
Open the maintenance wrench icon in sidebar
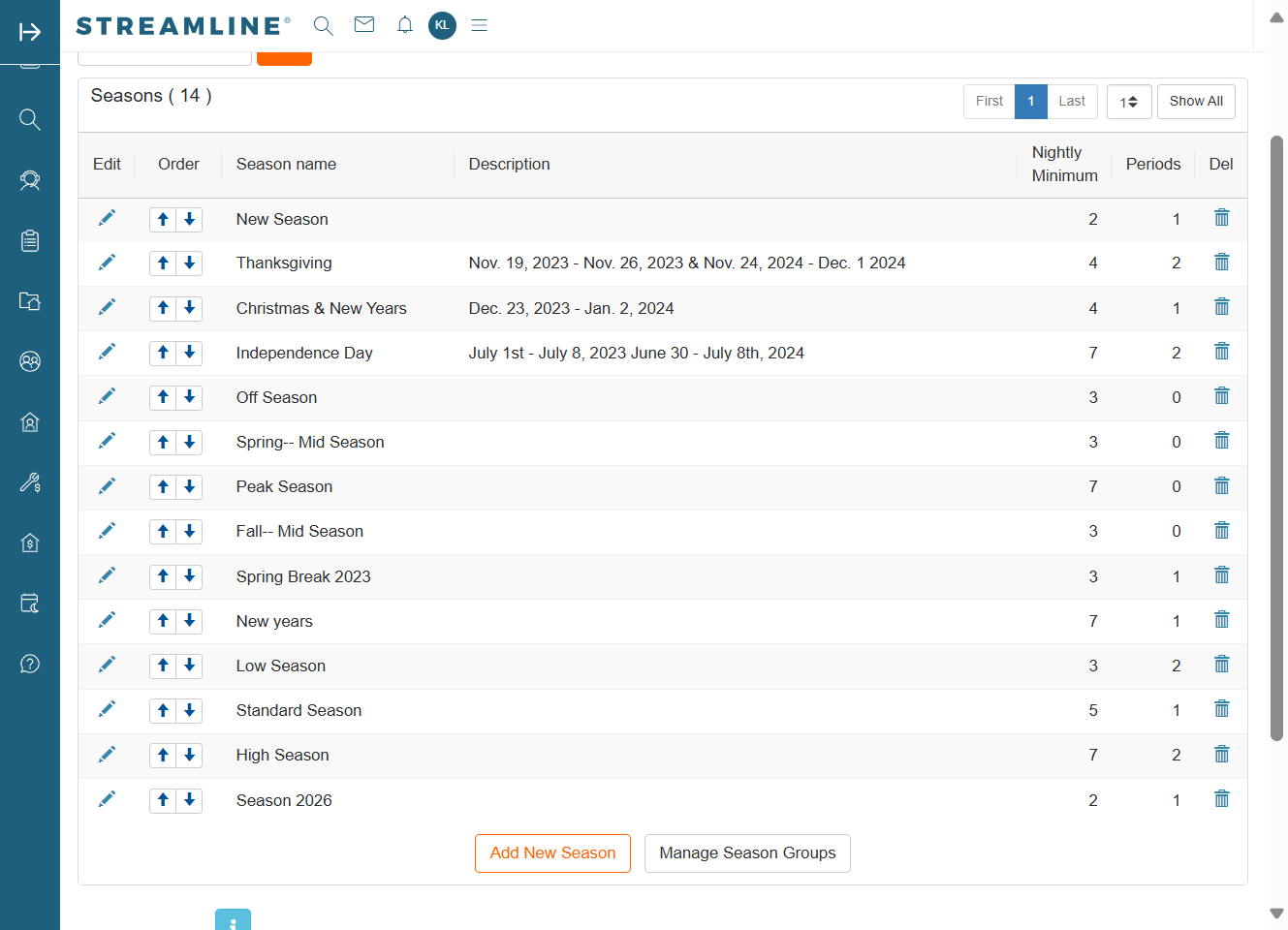(30, 482)
